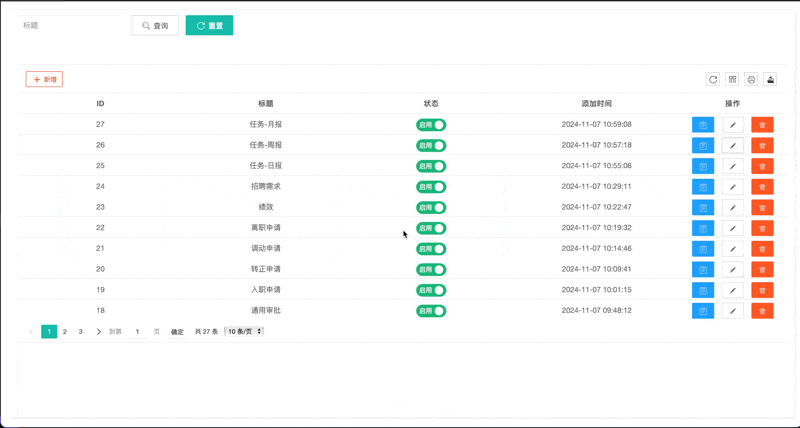Delete the 通用审批 row
800x428 pixels.
[x=762, y=311]
